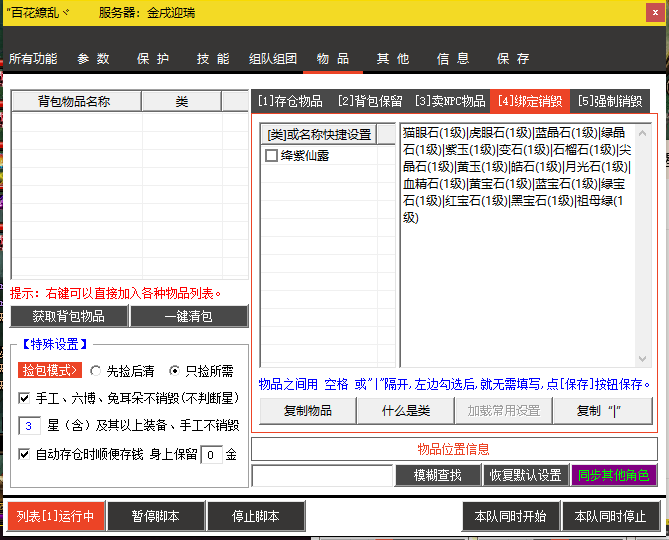Viewport: 669px width, 540px height.
Task: Click the 背包物品名称 column header
Action: point(76,102)
